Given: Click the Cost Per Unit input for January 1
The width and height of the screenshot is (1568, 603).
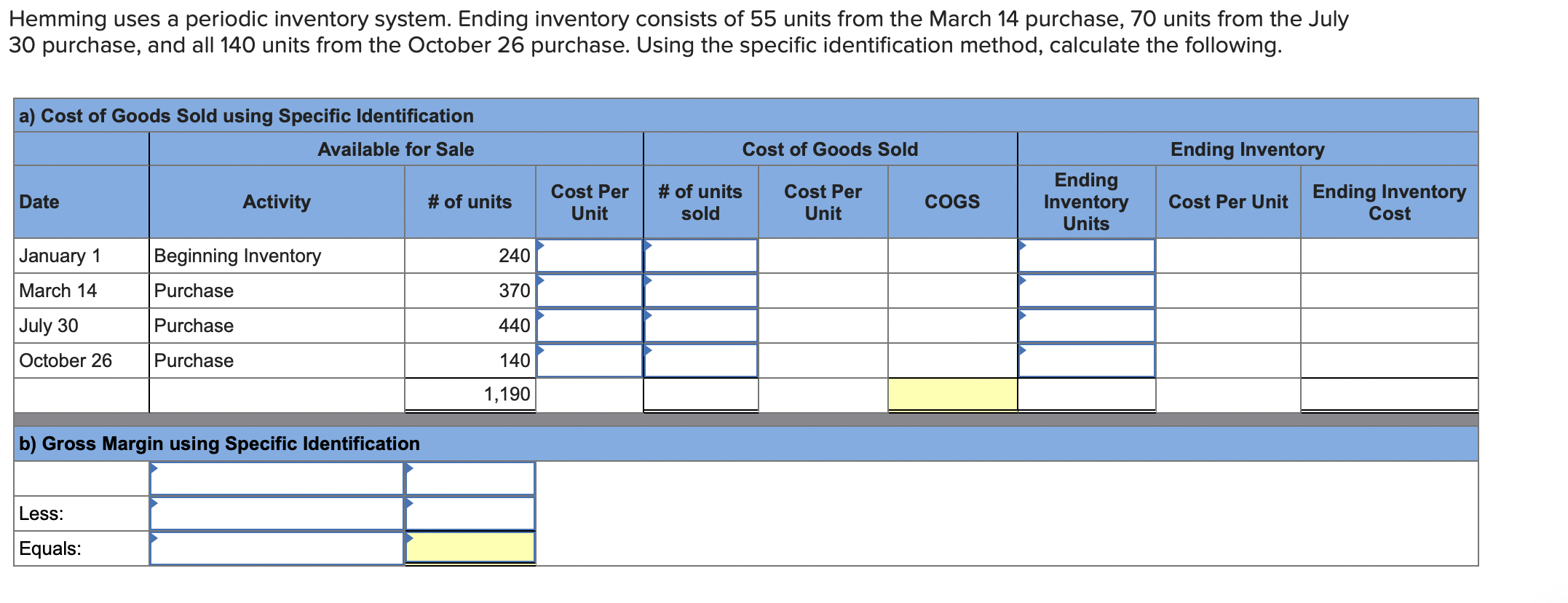Looking at the screenshot, I should 590,256.
